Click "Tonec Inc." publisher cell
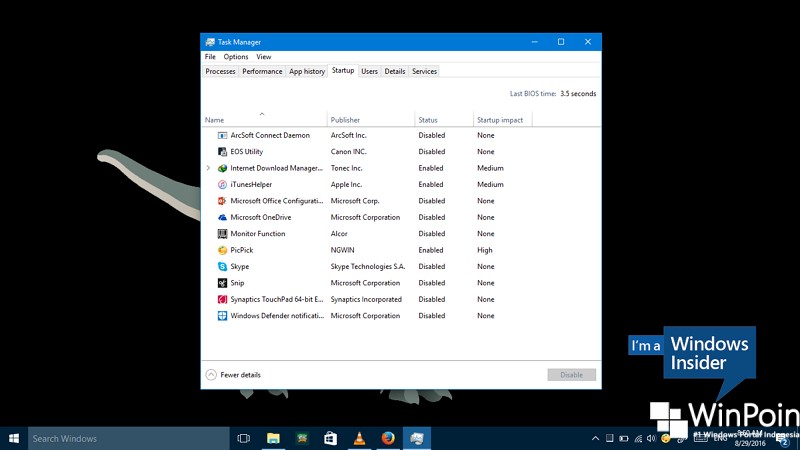Screen dimensions: 800x450 pyautogui.click(x=346, y=168)
